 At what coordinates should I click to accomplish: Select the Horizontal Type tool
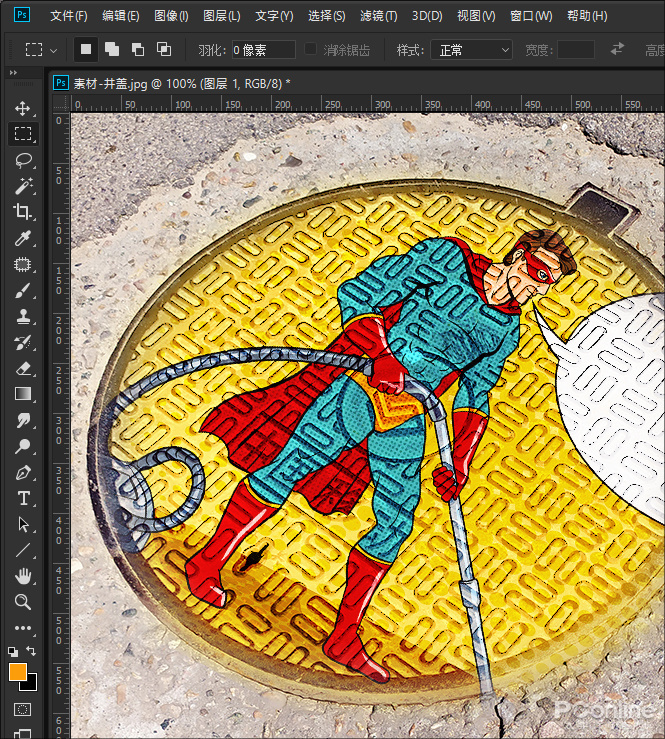point(22,498)
